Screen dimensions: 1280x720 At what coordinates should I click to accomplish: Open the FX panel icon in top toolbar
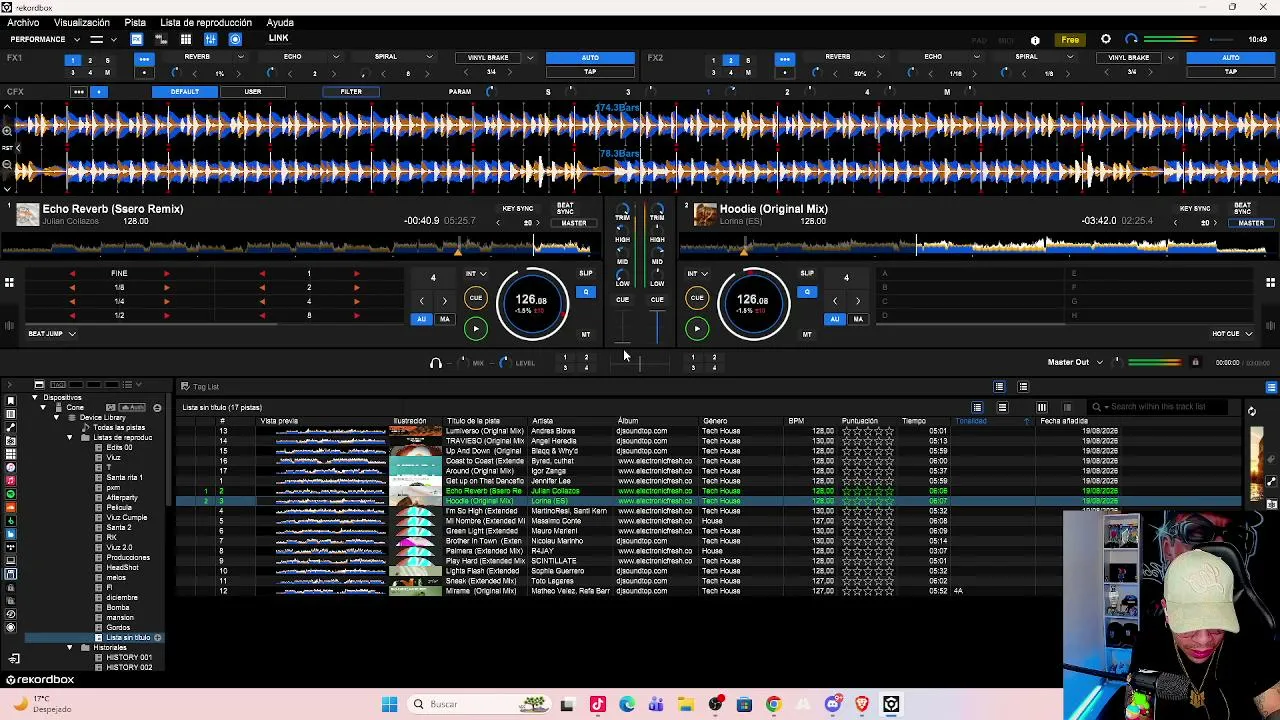(x=136, y=39)
